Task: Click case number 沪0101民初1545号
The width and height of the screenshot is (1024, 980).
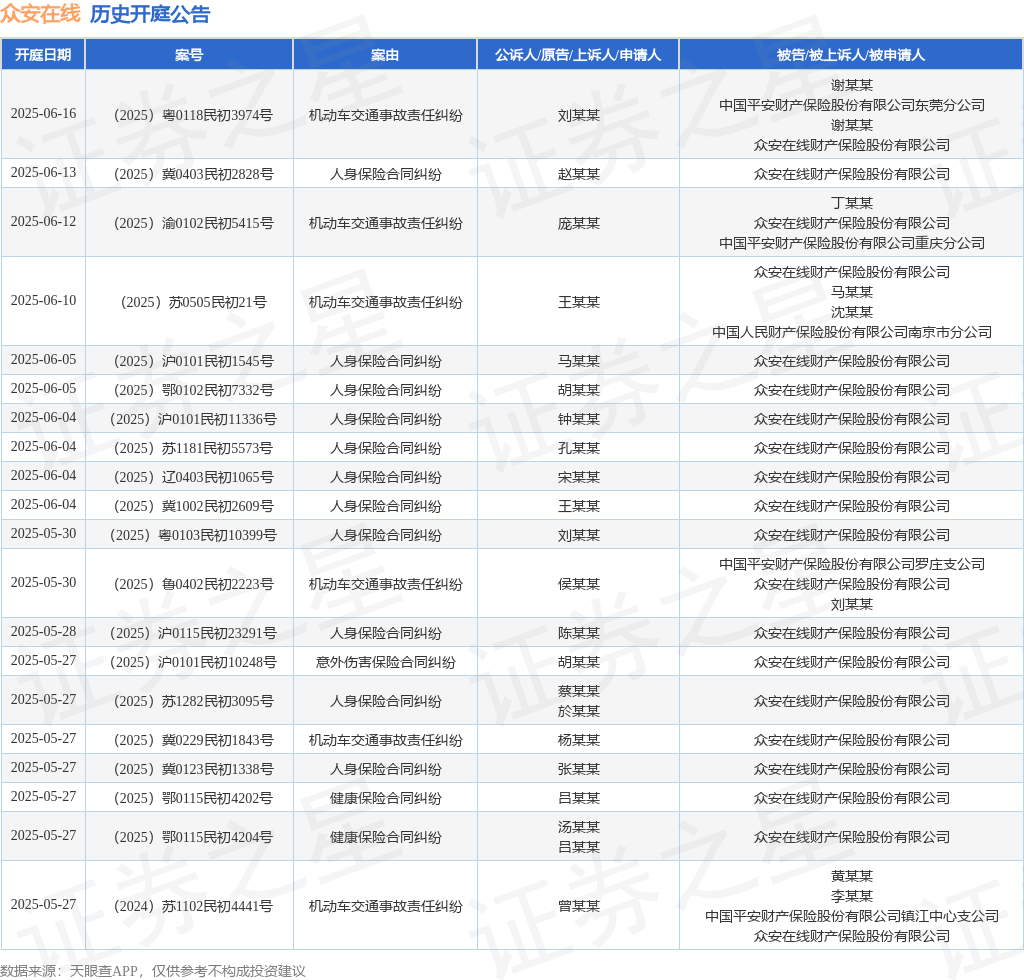Action: 193,361
